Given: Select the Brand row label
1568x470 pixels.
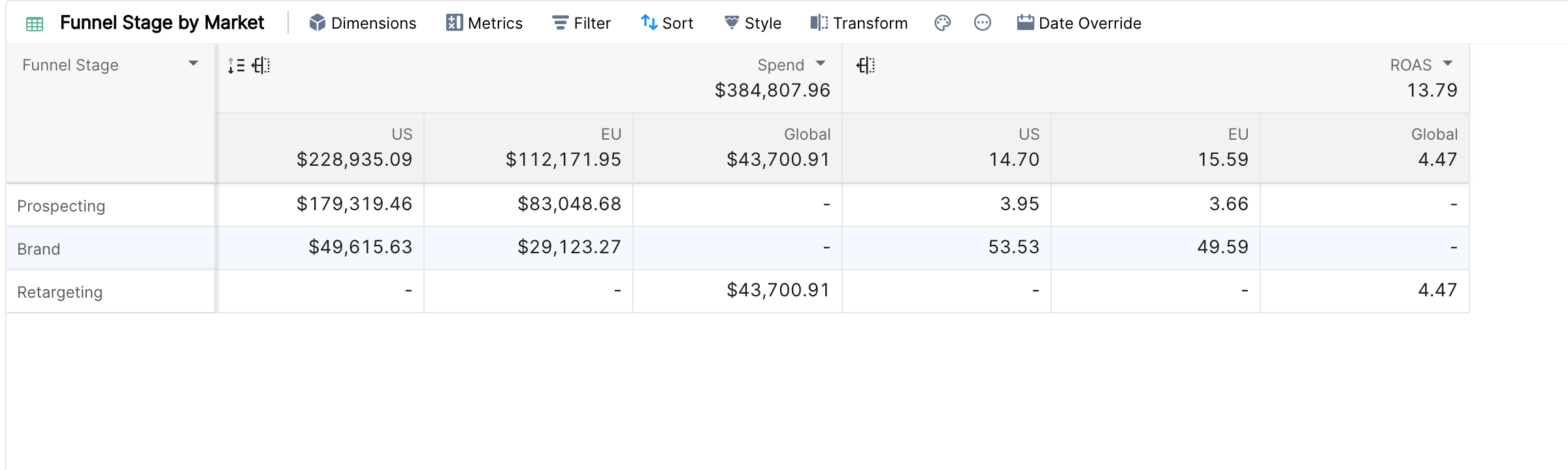Looking at the screenshot, I should pyautogui.click(x=39, y=249).
